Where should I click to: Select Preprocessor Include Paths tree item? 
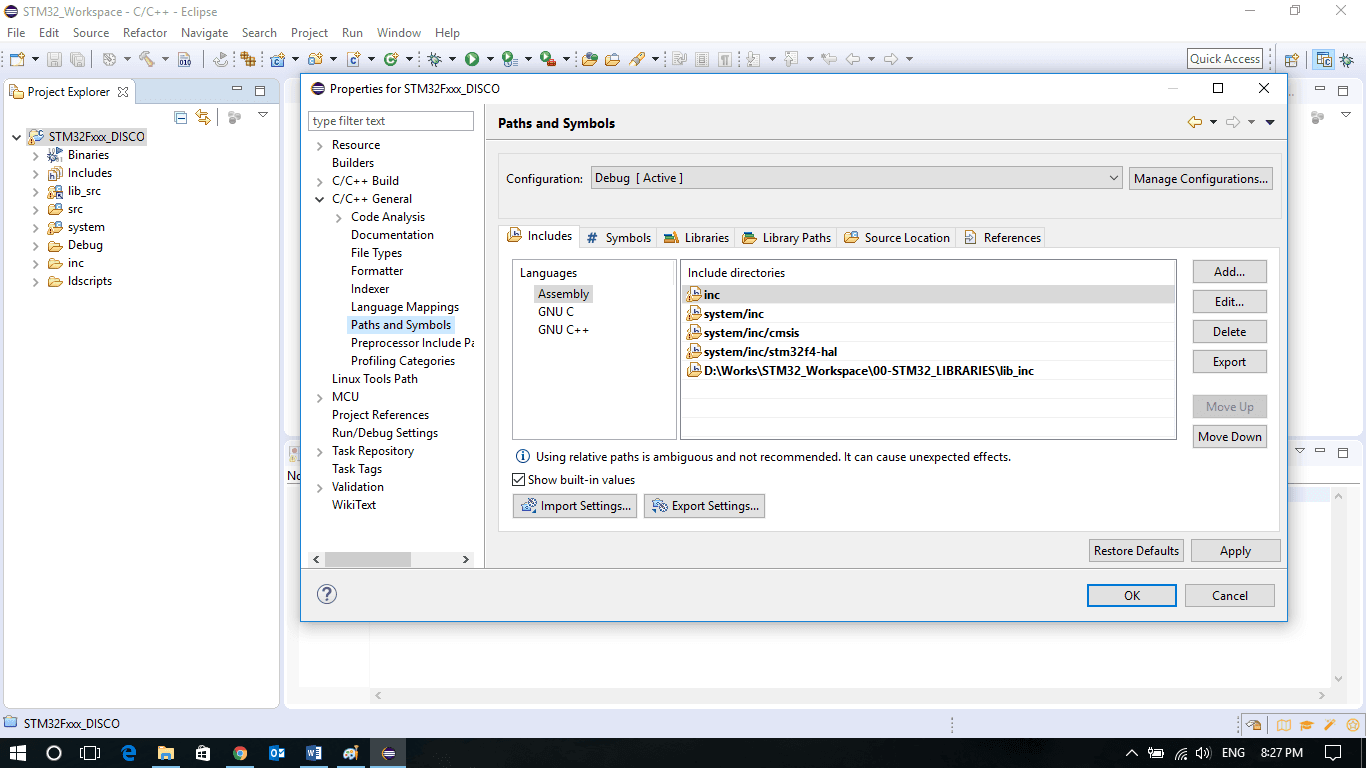(x=411, y=343)
